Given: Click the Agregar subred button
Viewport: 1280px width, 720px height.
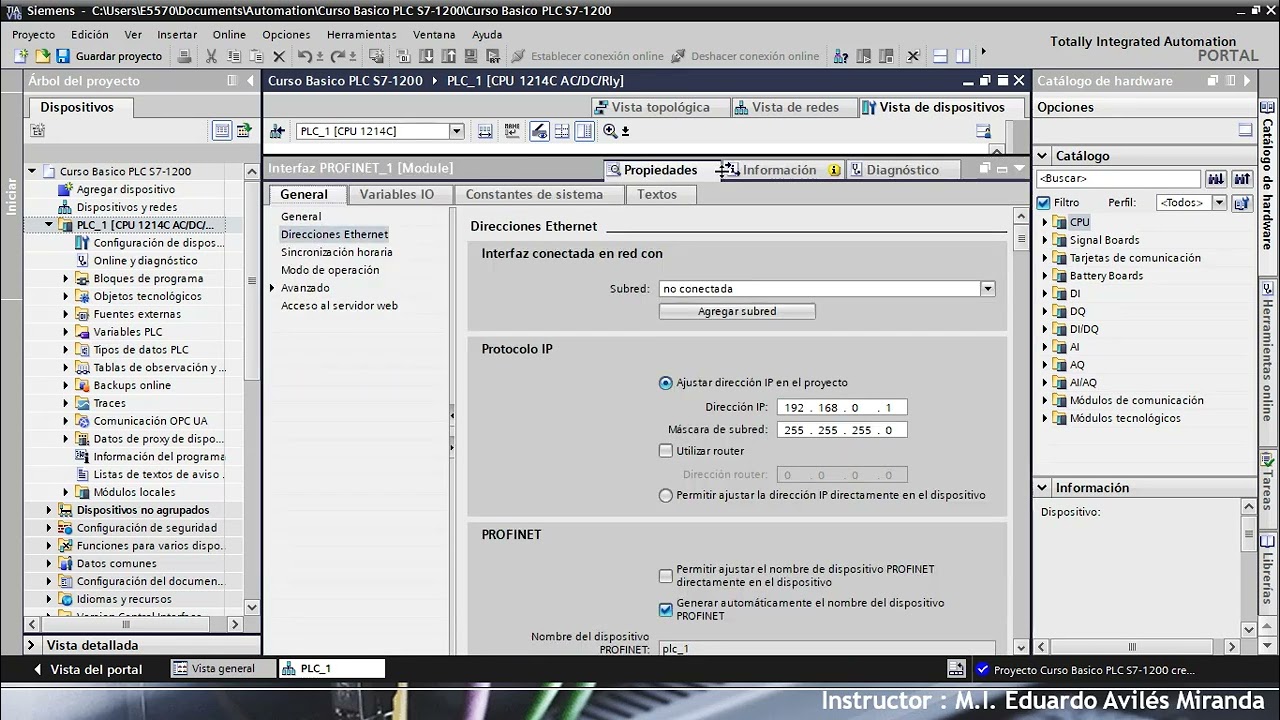Looking at the screenshot, I should click(x=737, y=312).
